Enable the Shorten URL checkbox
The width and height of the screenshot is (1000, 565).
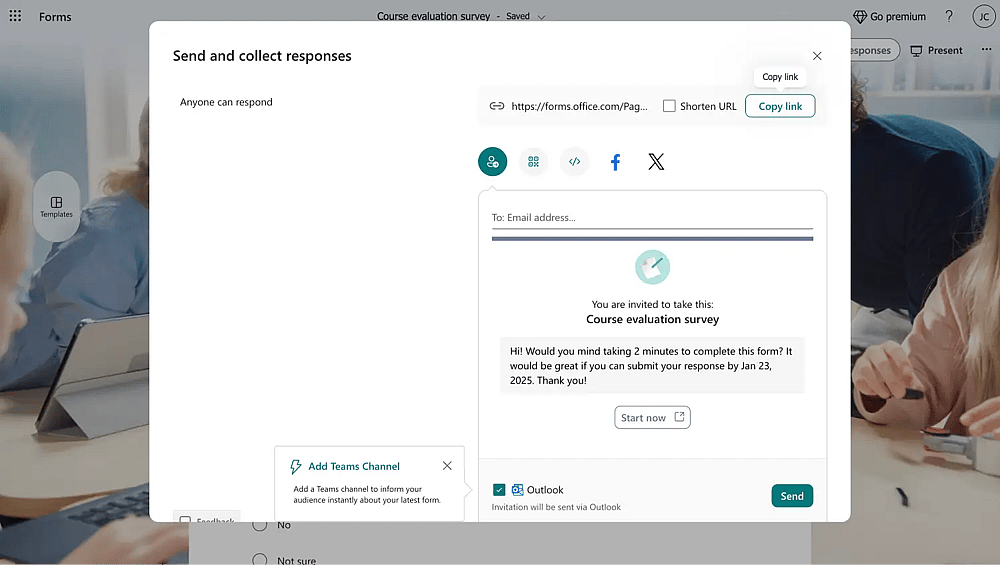669,106
